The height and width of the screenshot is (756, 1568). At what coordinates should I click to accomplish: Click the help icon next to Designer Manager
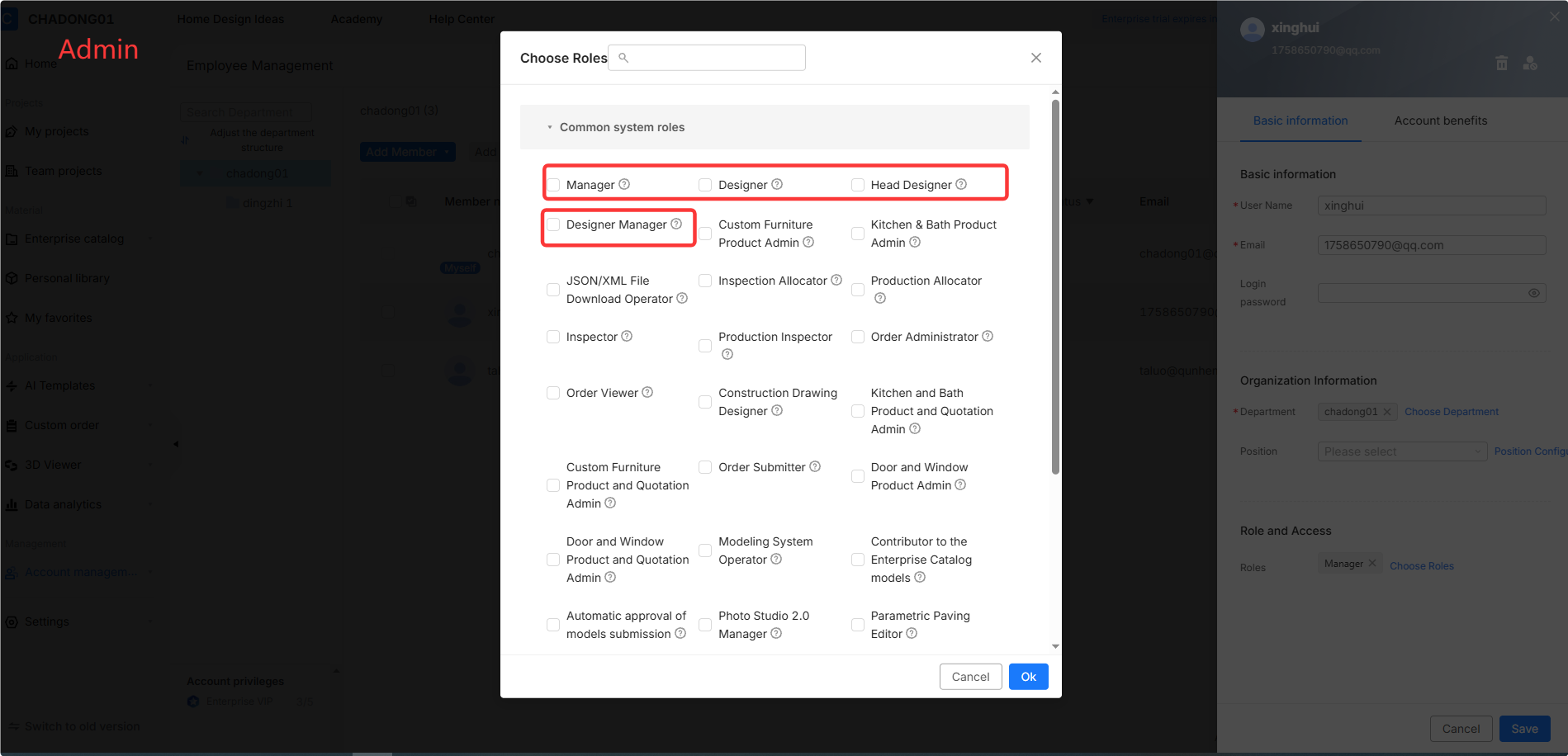click(x=676, y=224)
